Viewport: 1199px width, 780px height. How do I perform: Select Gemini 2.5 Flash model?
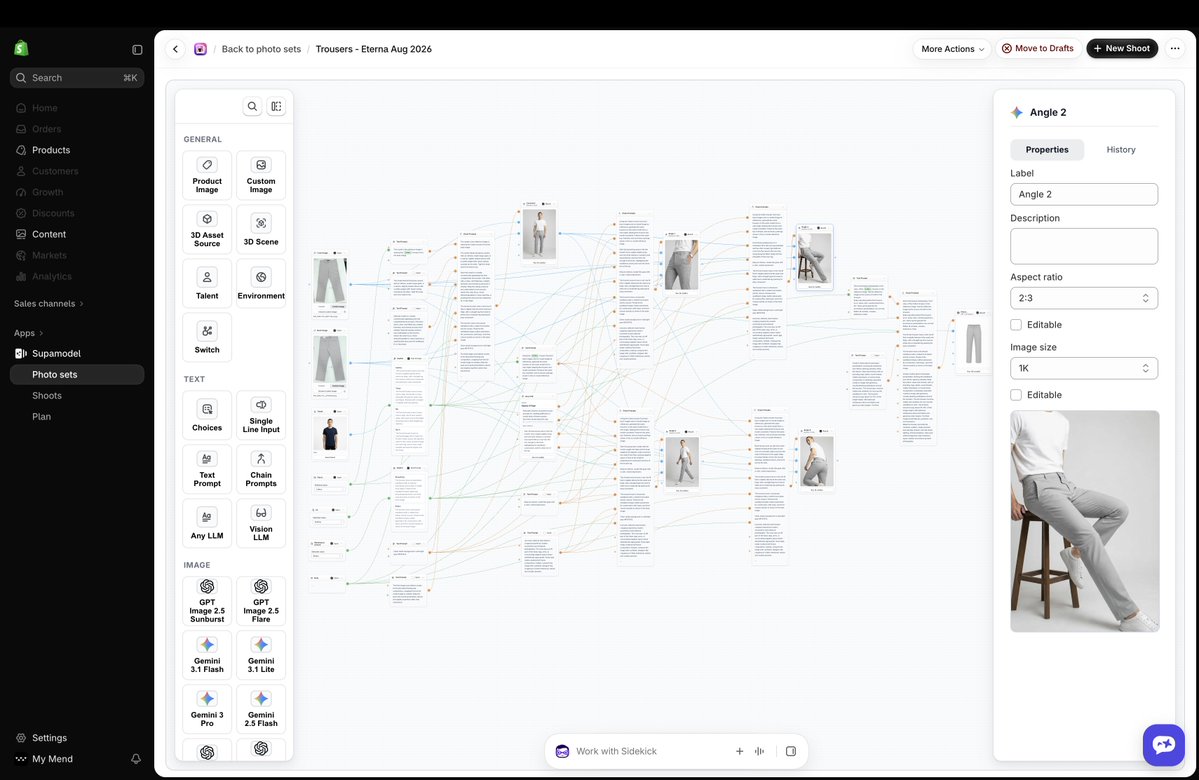[x=261, y=709]
